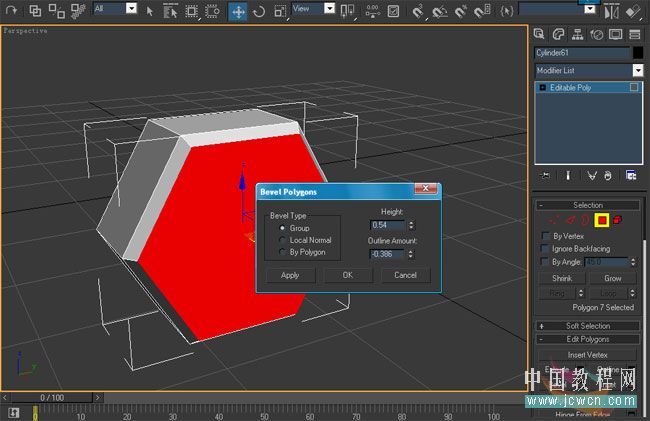
Task: Select the Border sub-object level
Action: (585, 220)
